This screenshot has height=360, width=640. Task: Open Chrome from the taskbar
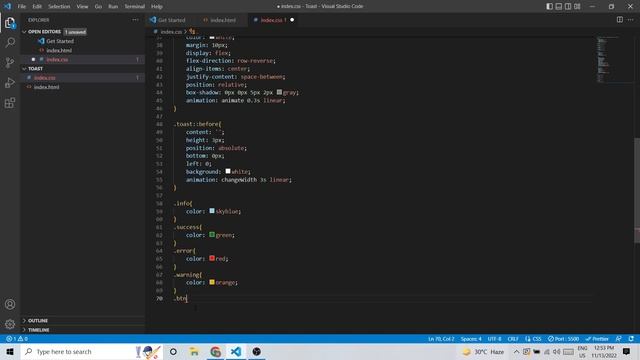216,352
